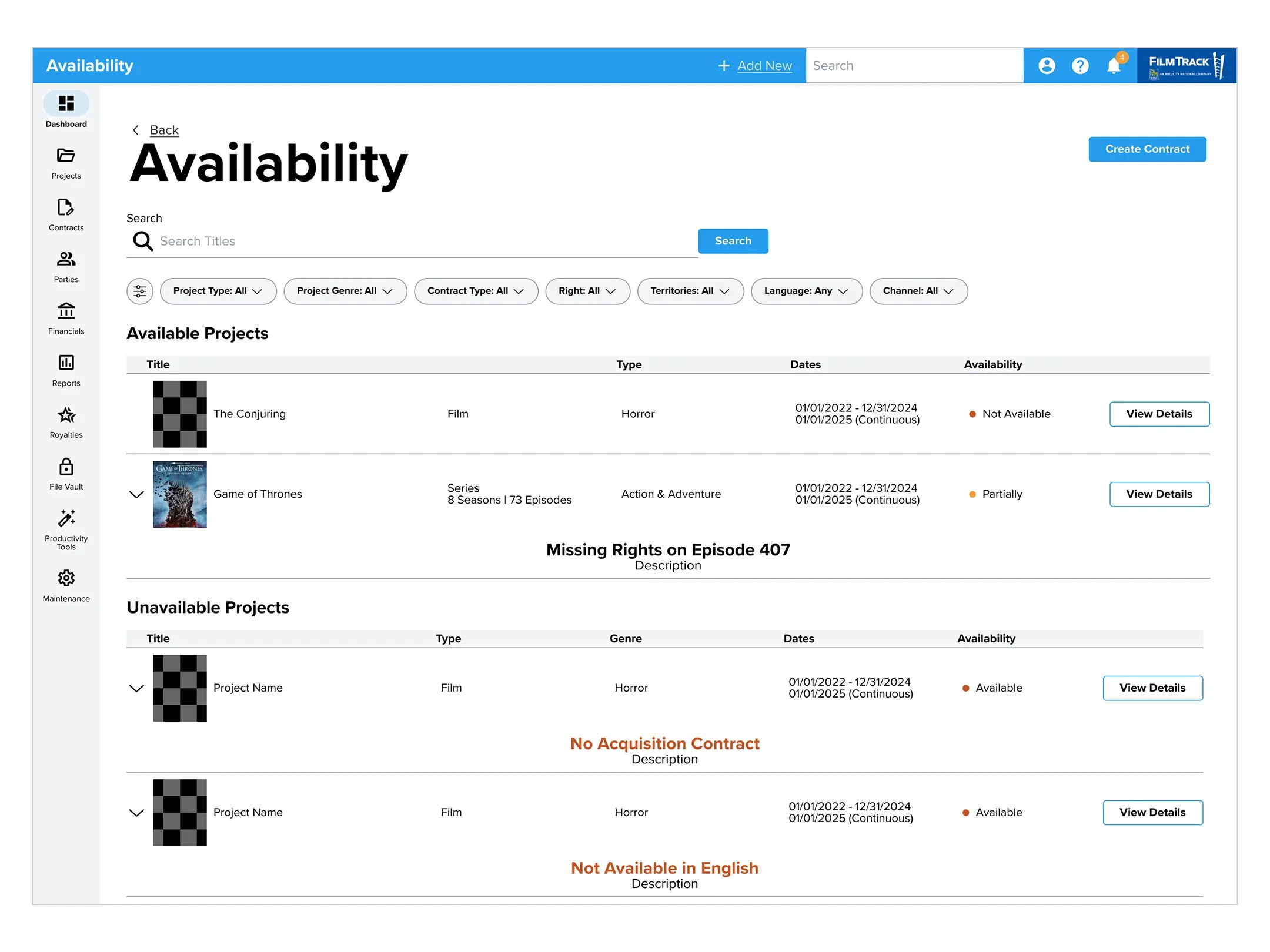
Task: Open the user profile icon
Action: (x=1047, y=66)
